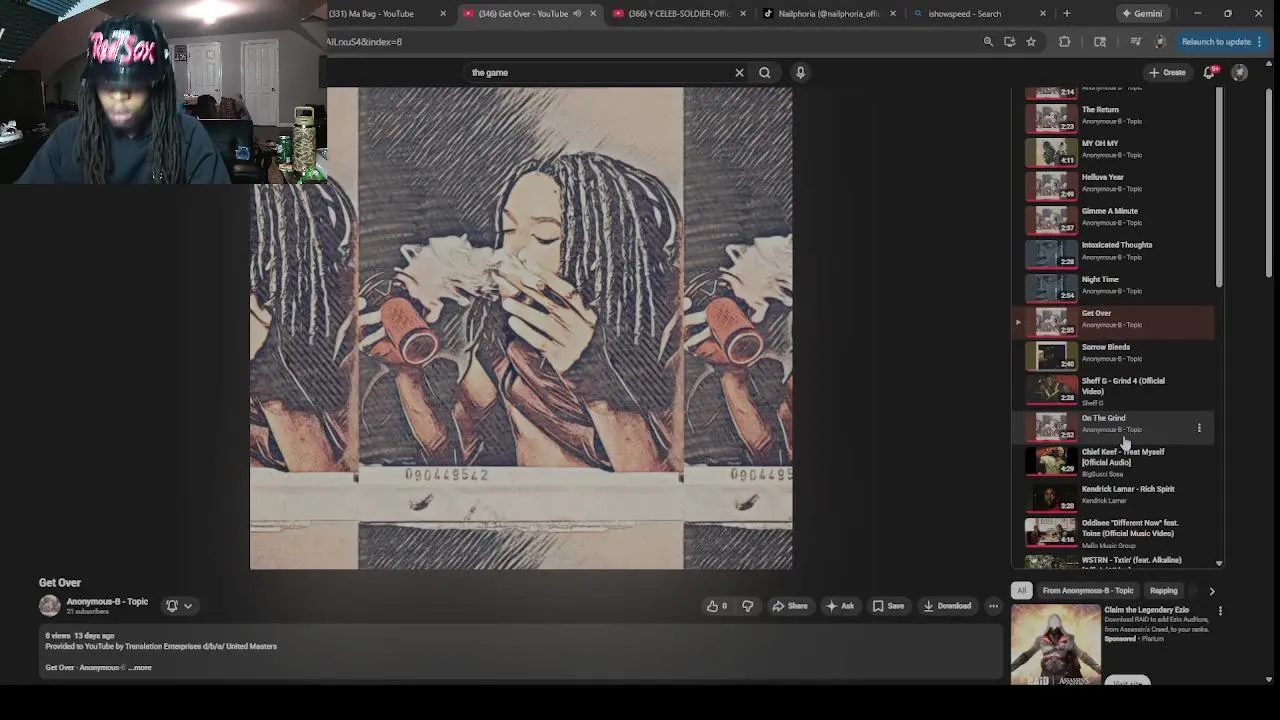Click the Ask button under the video
Viewport: 1280px width, 720px height.
pyautogui.click(x=839, y=606)
